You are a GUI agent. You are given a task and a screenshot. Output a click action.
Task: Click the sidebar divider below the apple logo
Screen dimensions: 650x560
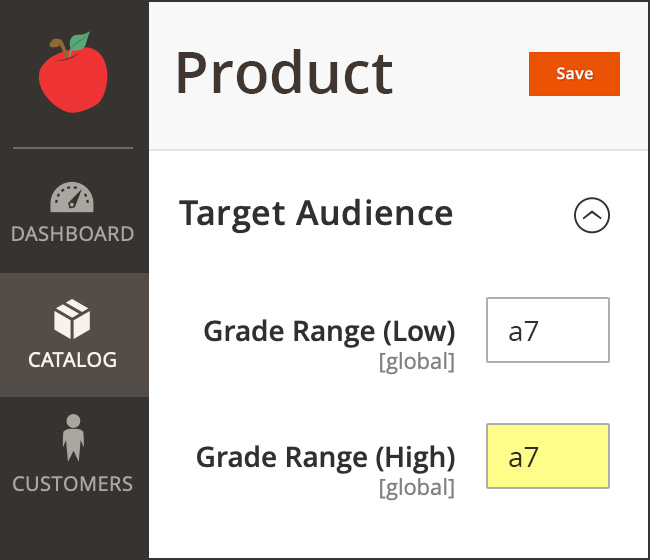coord(72,148)
